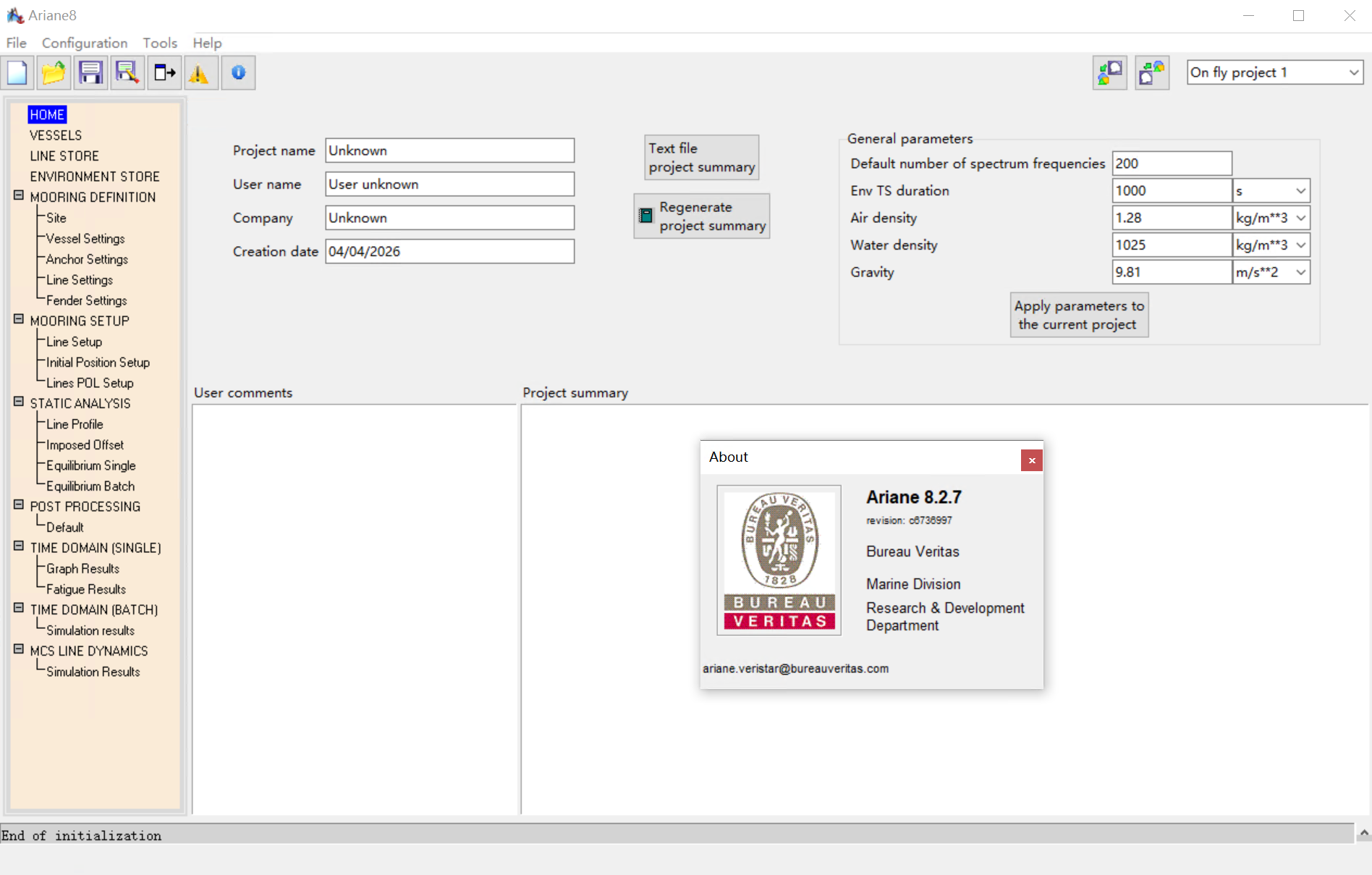Open the Site tree item
This screenshot has width=1372, height=875.
[56, 218]
